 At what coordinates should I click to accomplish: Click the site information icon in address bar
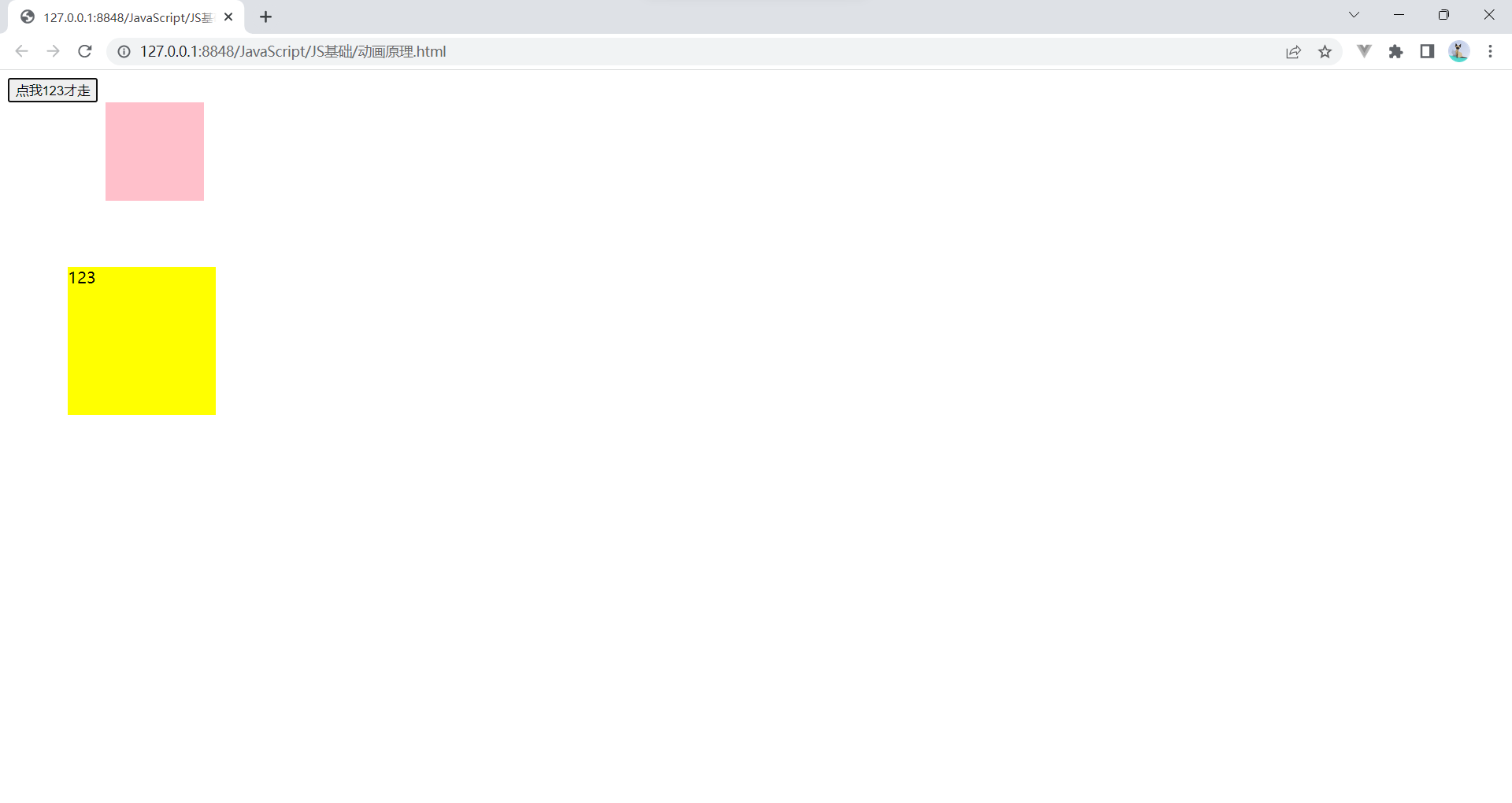pos(124,51)
